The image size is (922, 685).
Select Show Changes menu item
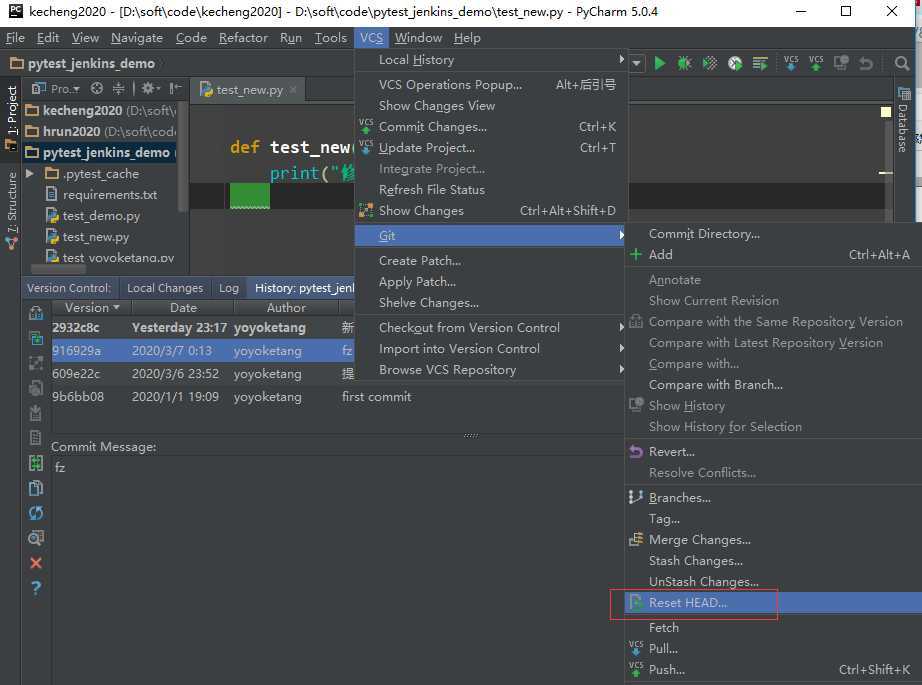tap(492, 210)
